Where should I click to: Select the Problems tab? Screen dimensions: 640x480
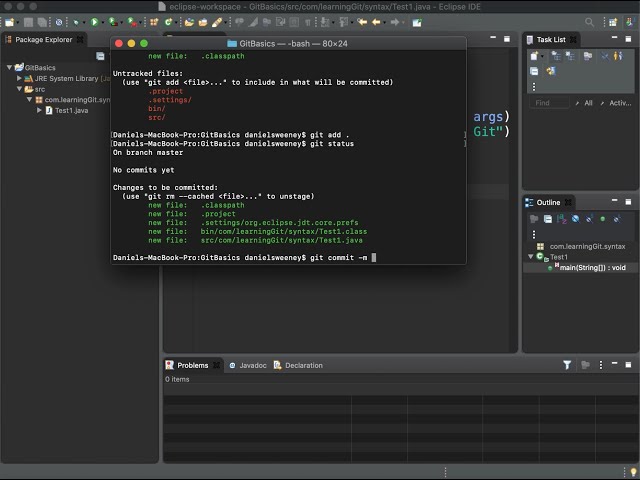(x=192, y=365)
